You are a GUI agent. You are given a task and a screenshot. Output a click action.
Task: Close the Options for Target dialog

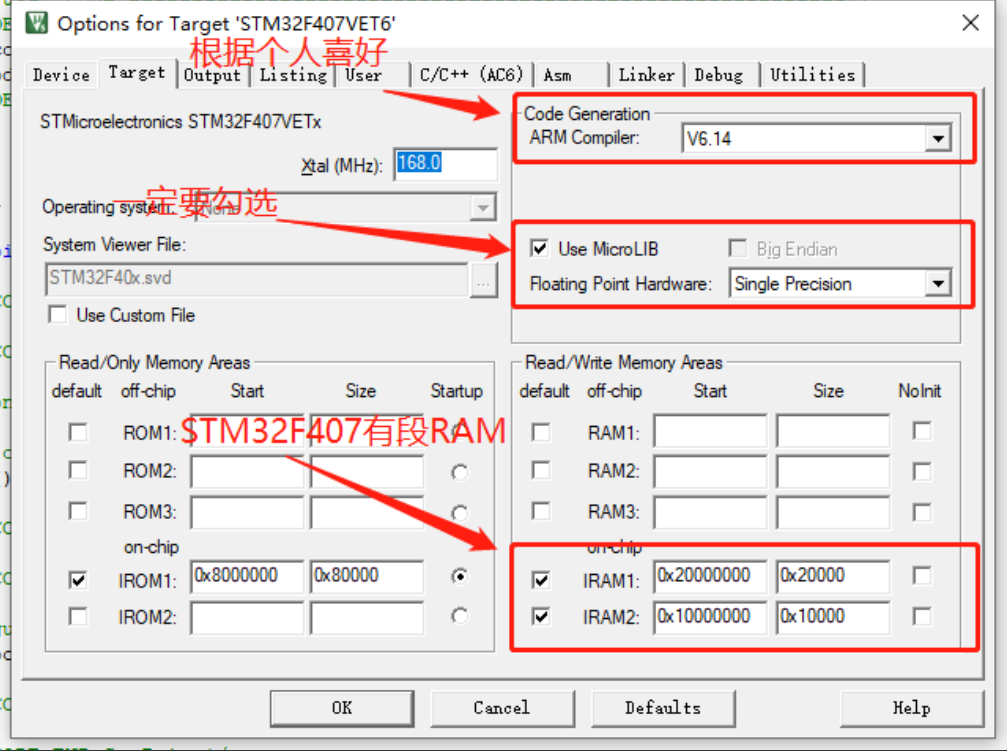point(970,23)
